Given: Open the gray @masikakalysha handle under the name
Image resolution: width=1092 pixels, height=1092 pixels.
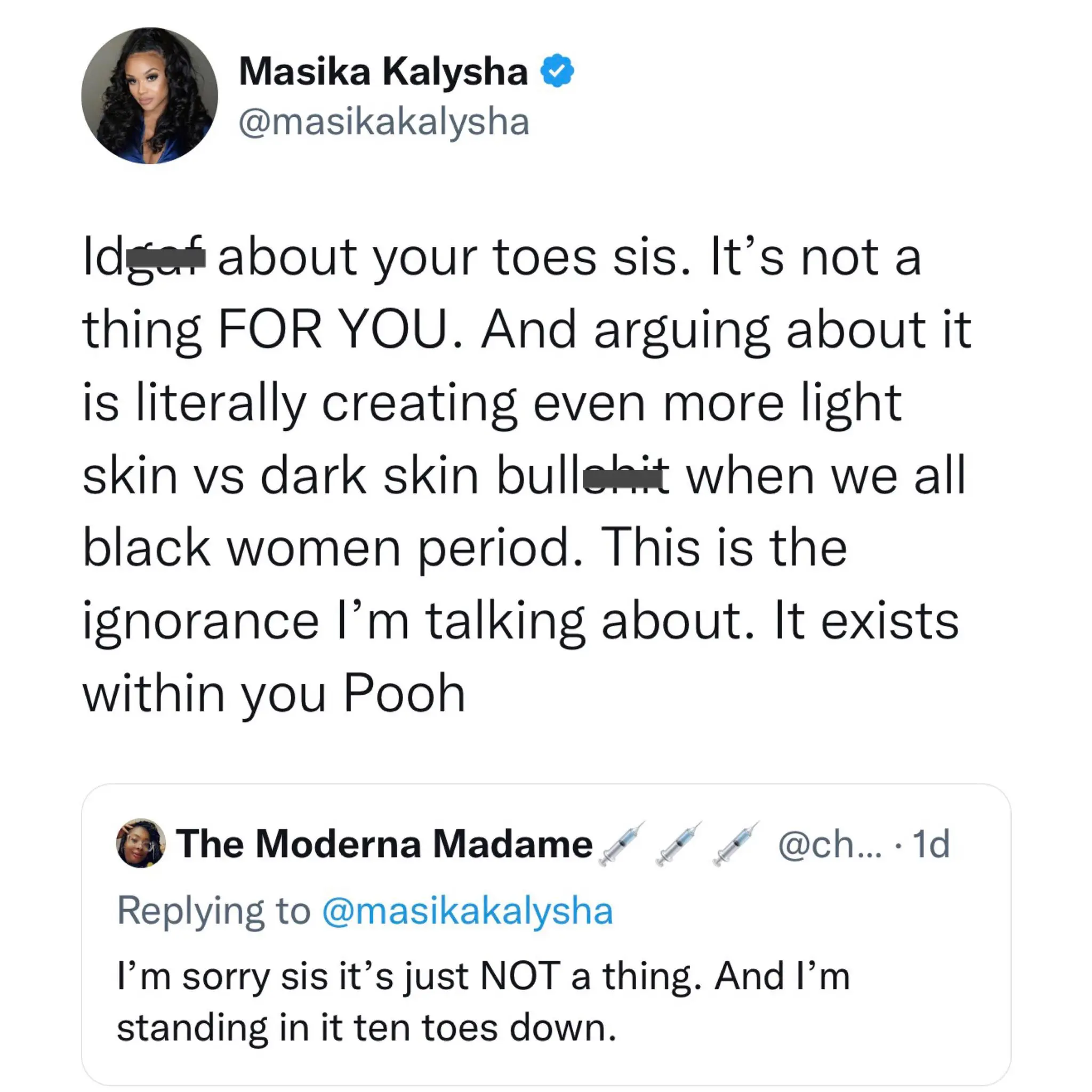Looking at the screenshot, I should point(384,122).
